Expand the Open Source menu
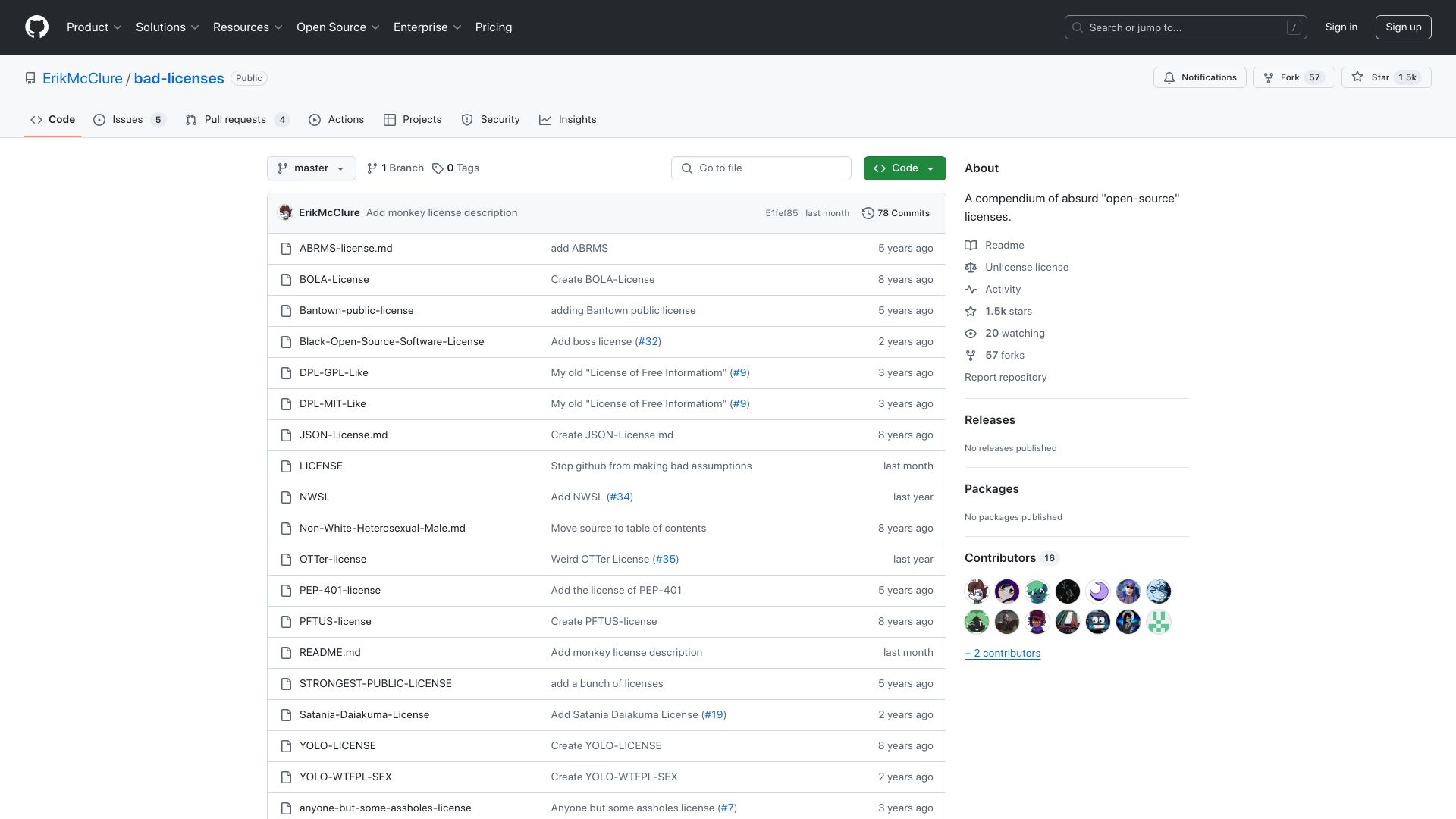The width and height of the screenshot is (1456, 819). (x=338, y=27)
